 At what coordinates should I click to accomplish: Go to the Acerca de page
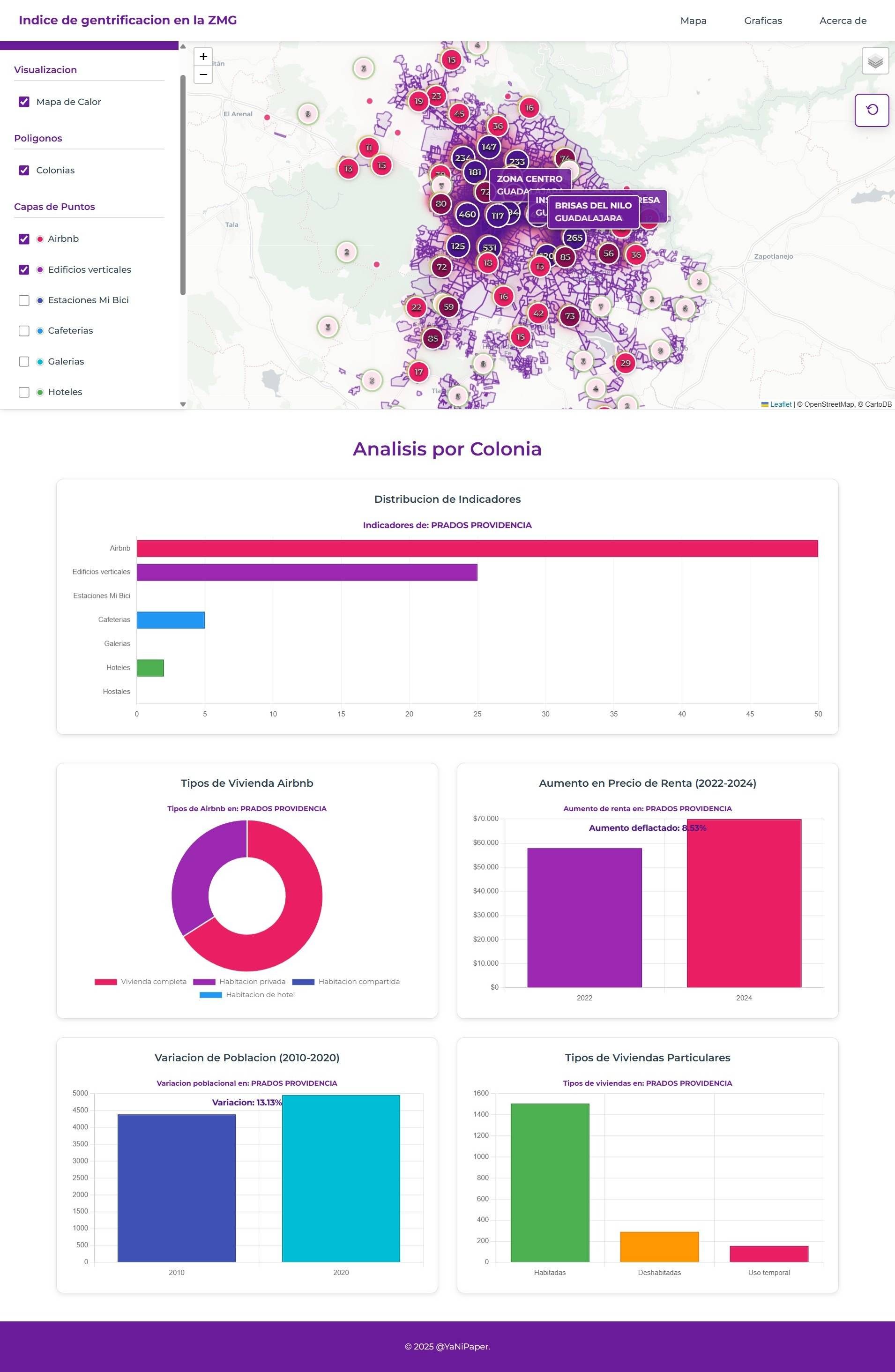843,21
